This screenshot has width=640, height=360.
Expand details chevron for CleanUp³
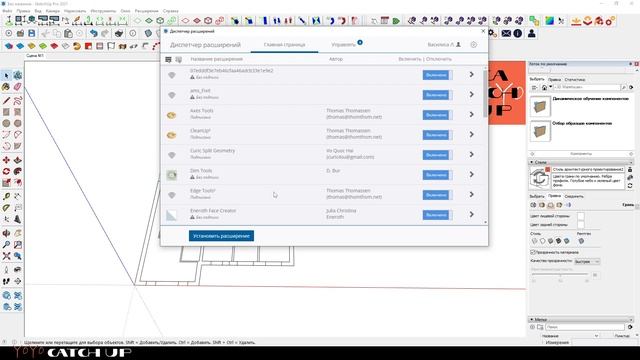coord(471,134)
